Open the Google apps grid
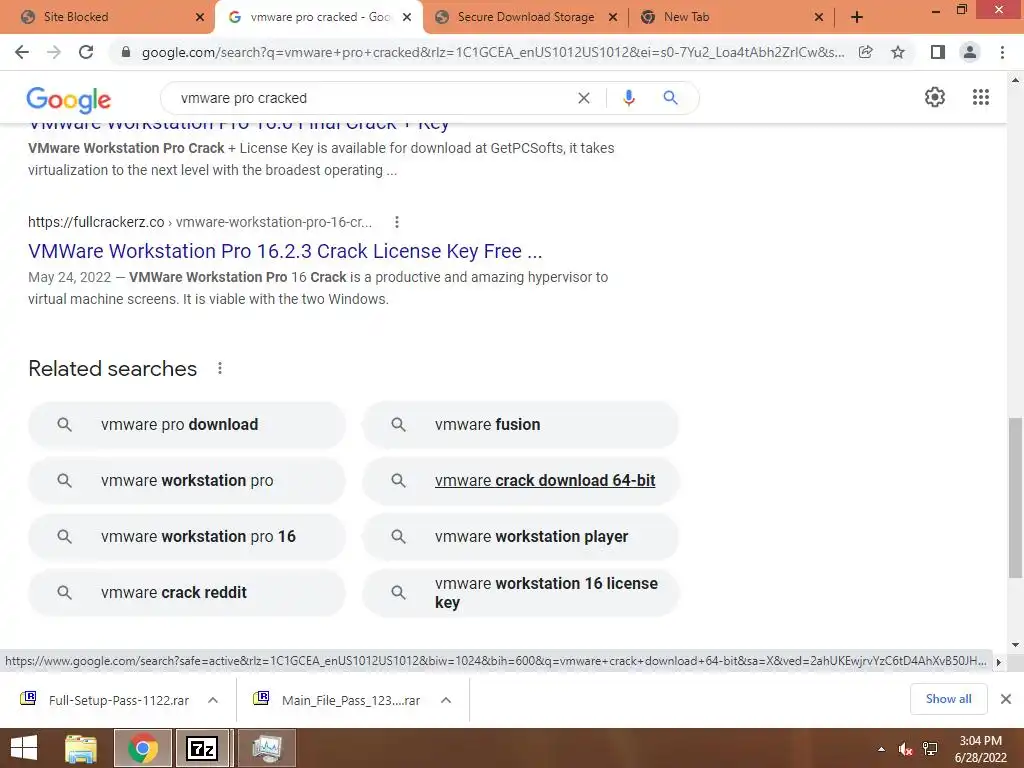 click(981, 97)
